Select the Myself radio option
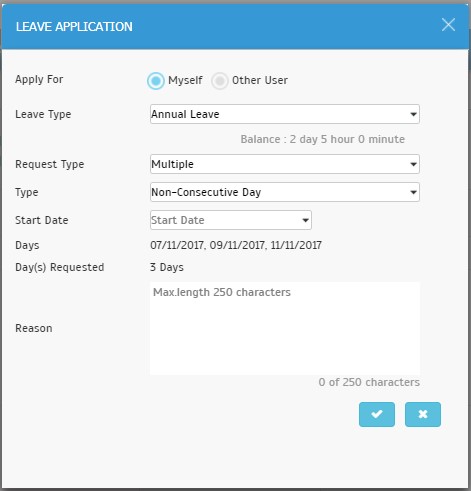This screenshot has height=491, width=471. tap(156, 81)
